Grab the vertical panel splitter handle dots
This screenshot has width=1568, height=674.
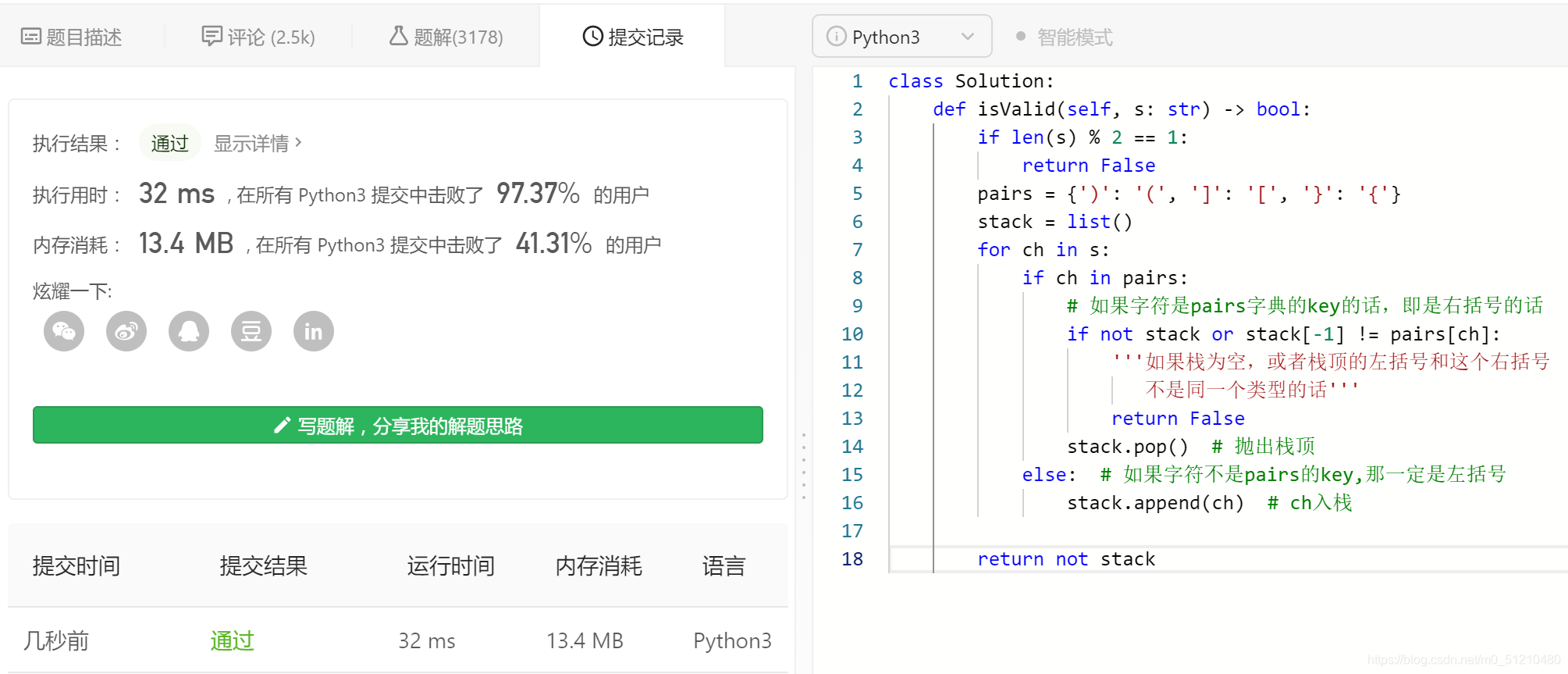(x=803, y=465)
